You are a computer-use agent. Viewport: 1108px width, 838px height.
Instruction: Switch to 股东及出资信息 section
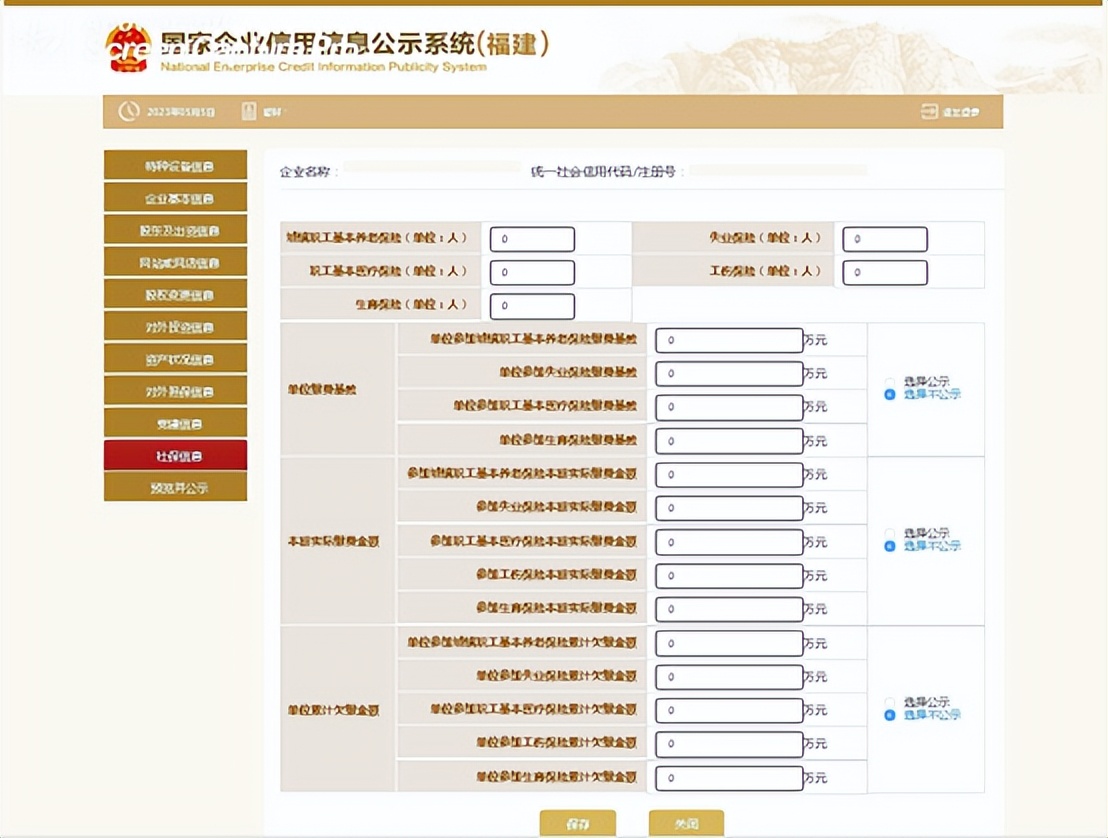175,229
